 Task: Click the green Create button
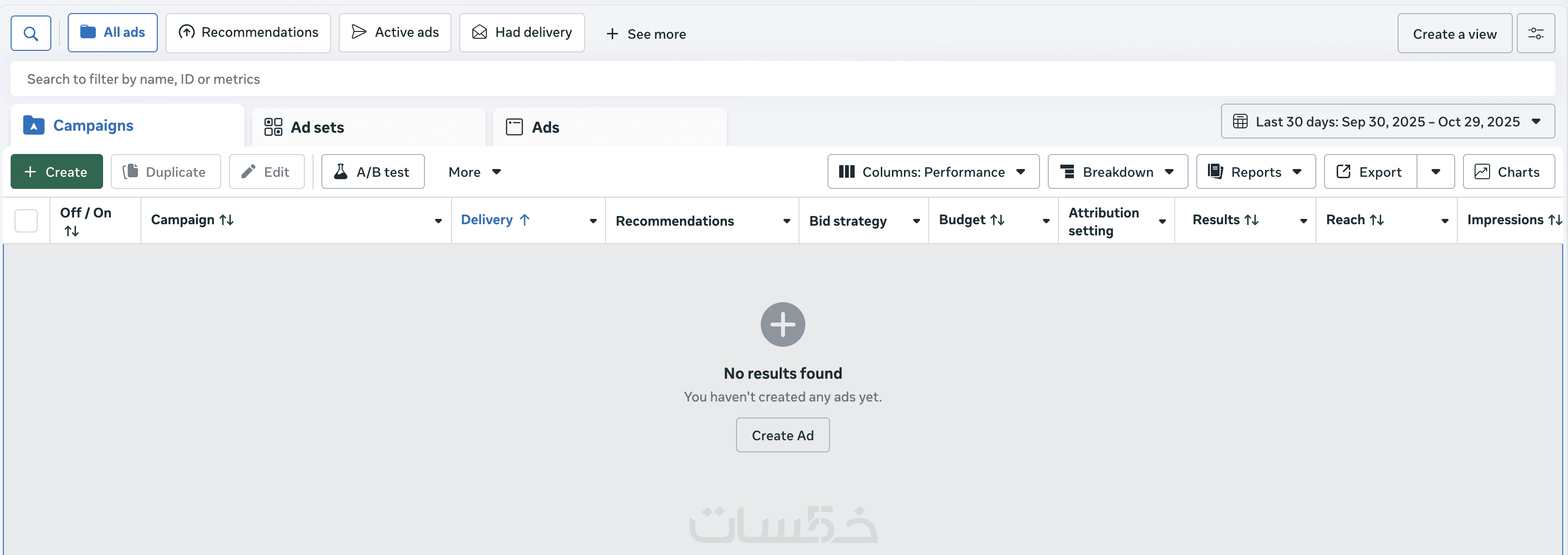pyautogui.click(x=57, y=172)
